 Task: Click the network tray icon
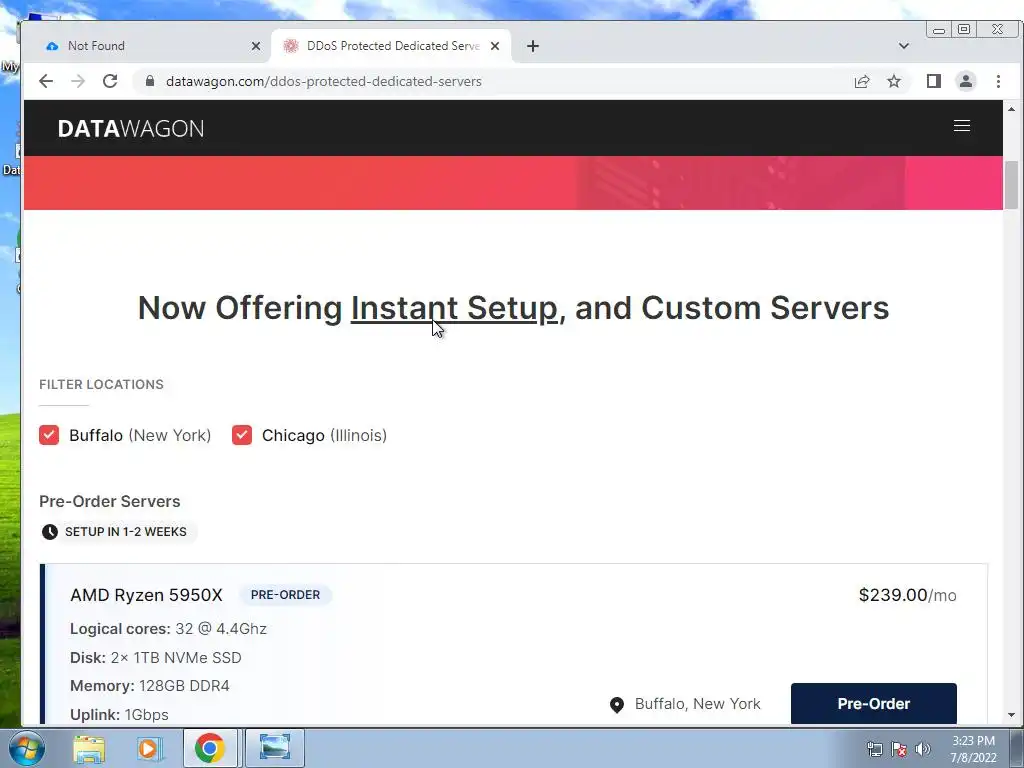tap(874, 749)
